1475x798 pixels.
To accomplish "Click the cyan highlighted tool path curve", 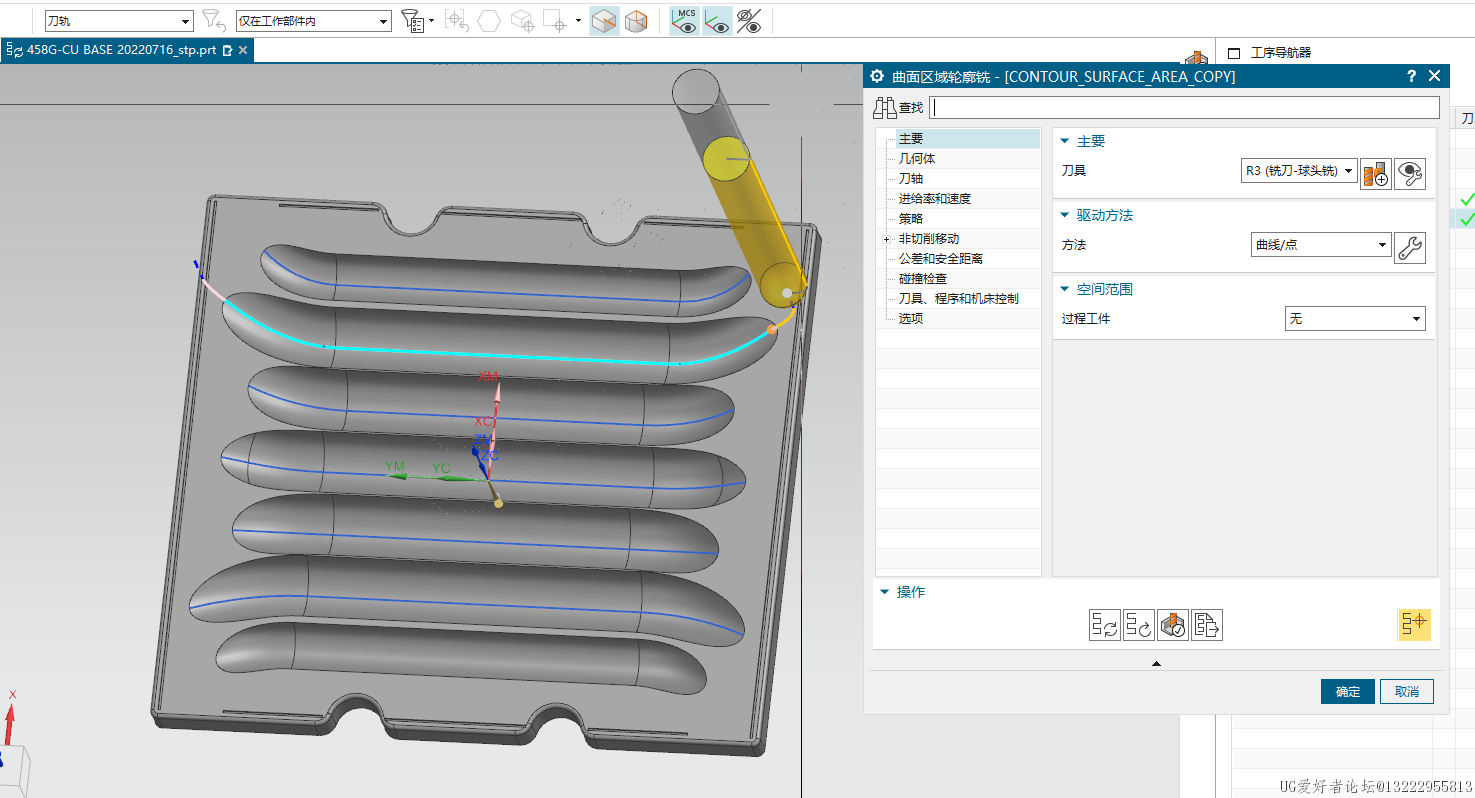I will [500, 354].
